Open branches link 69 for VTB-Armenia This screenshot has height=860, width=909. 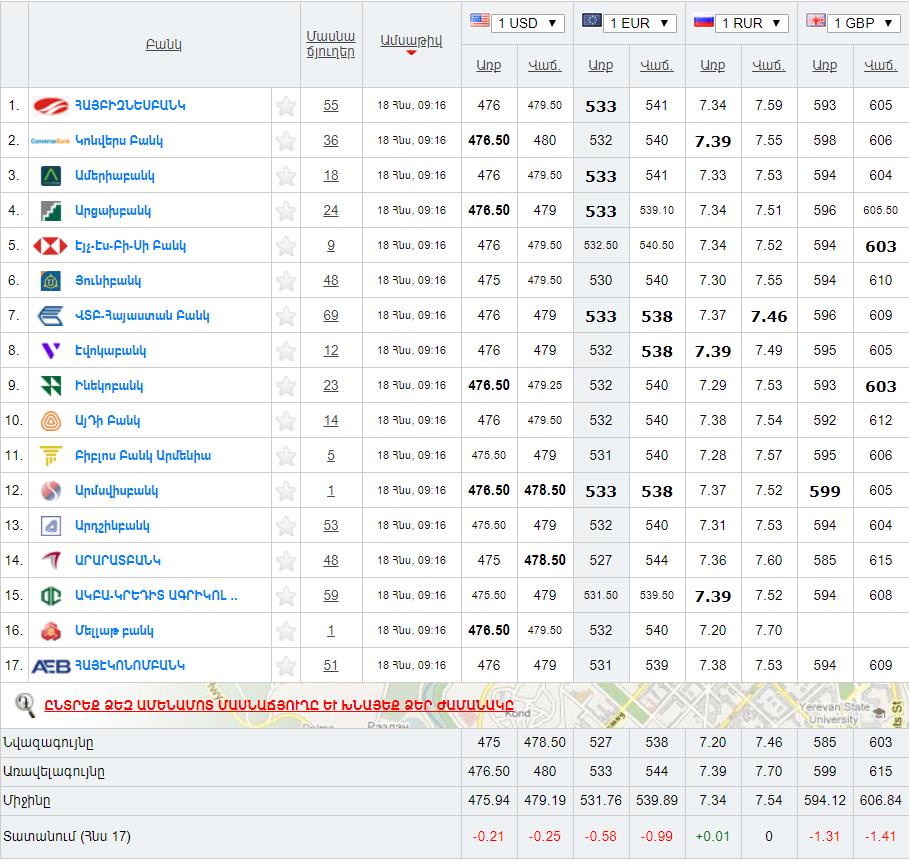click(x=331, y=316)
